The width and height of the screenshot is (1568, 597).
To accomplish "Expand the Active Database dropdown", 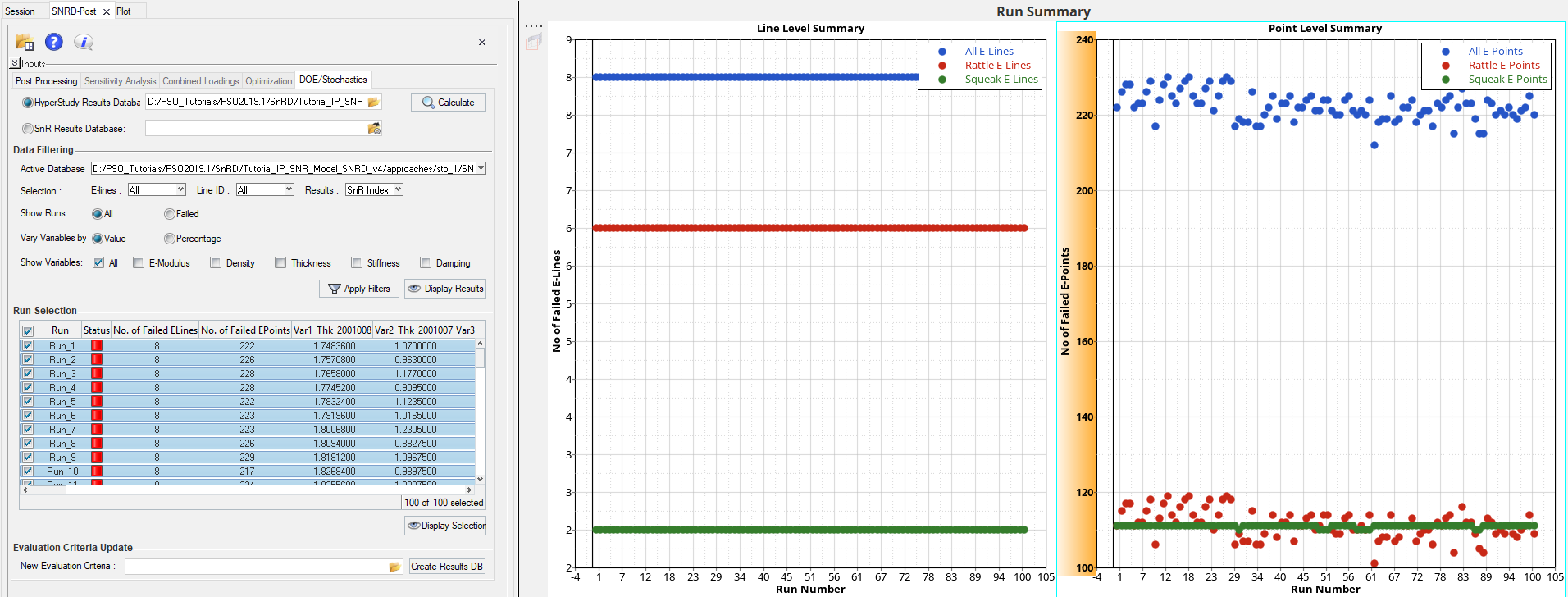I will coord(481,169).
